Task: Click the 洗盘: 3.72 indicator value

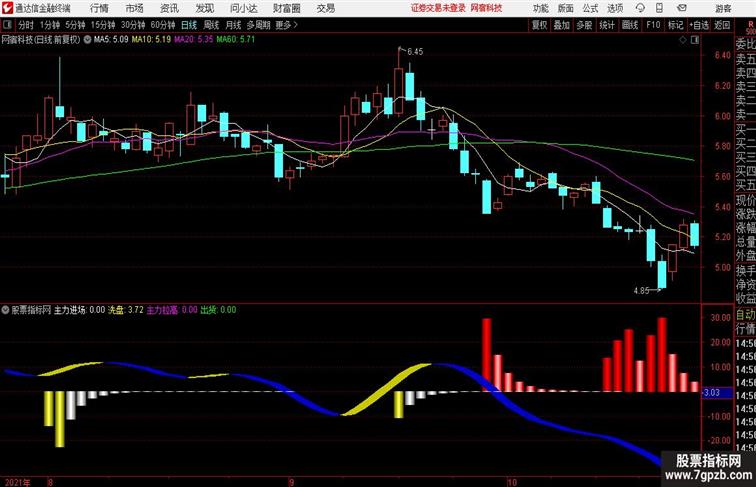Action: tap(125, 310)
